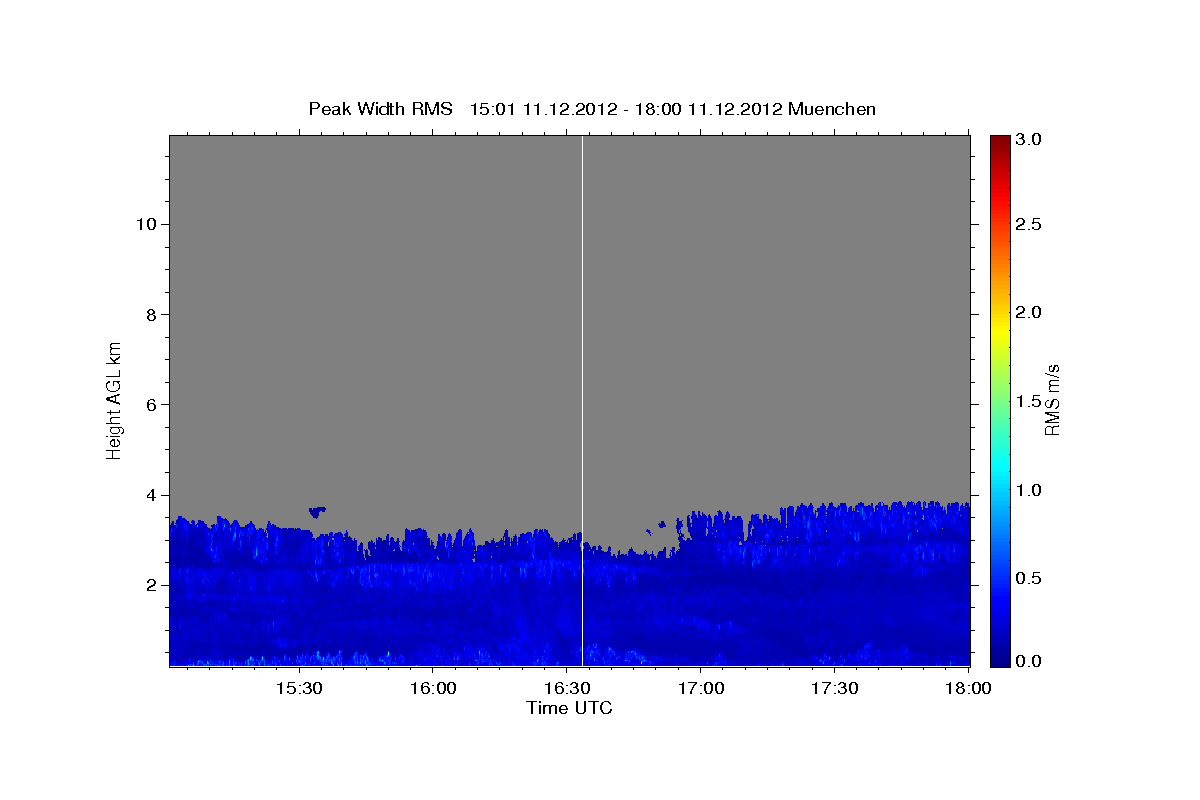This screenshot has height=800, width=1200.
Task: Click the colorbar label '3.0'
Action: click(x=1031, y=140)
